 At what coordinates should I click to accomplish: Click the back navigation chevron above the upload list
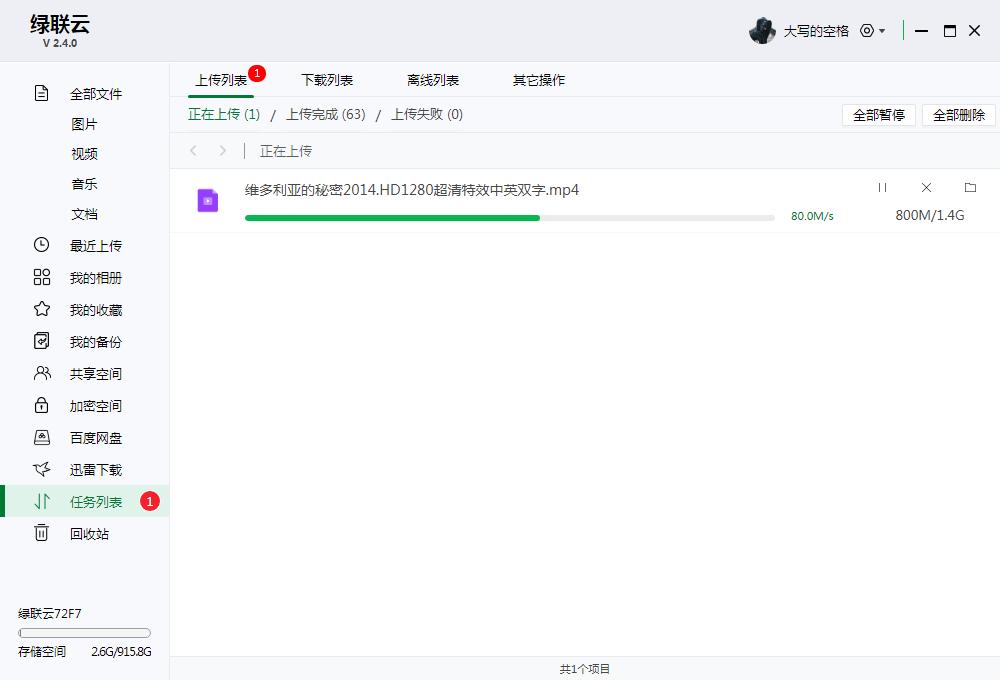[193, 150]
